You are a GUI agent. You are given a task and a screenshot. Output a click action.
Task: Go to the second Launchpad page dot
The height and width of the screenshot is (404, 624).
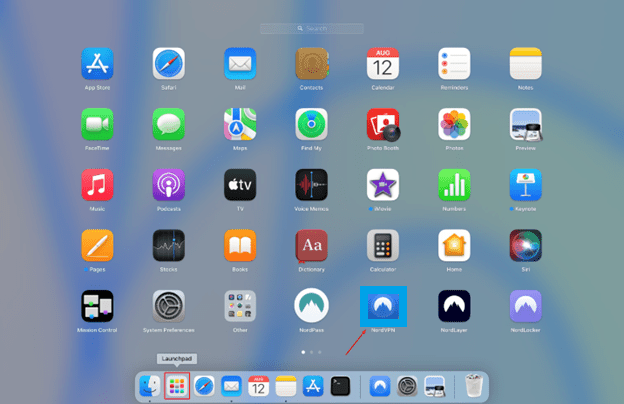[x=311, y=352]
